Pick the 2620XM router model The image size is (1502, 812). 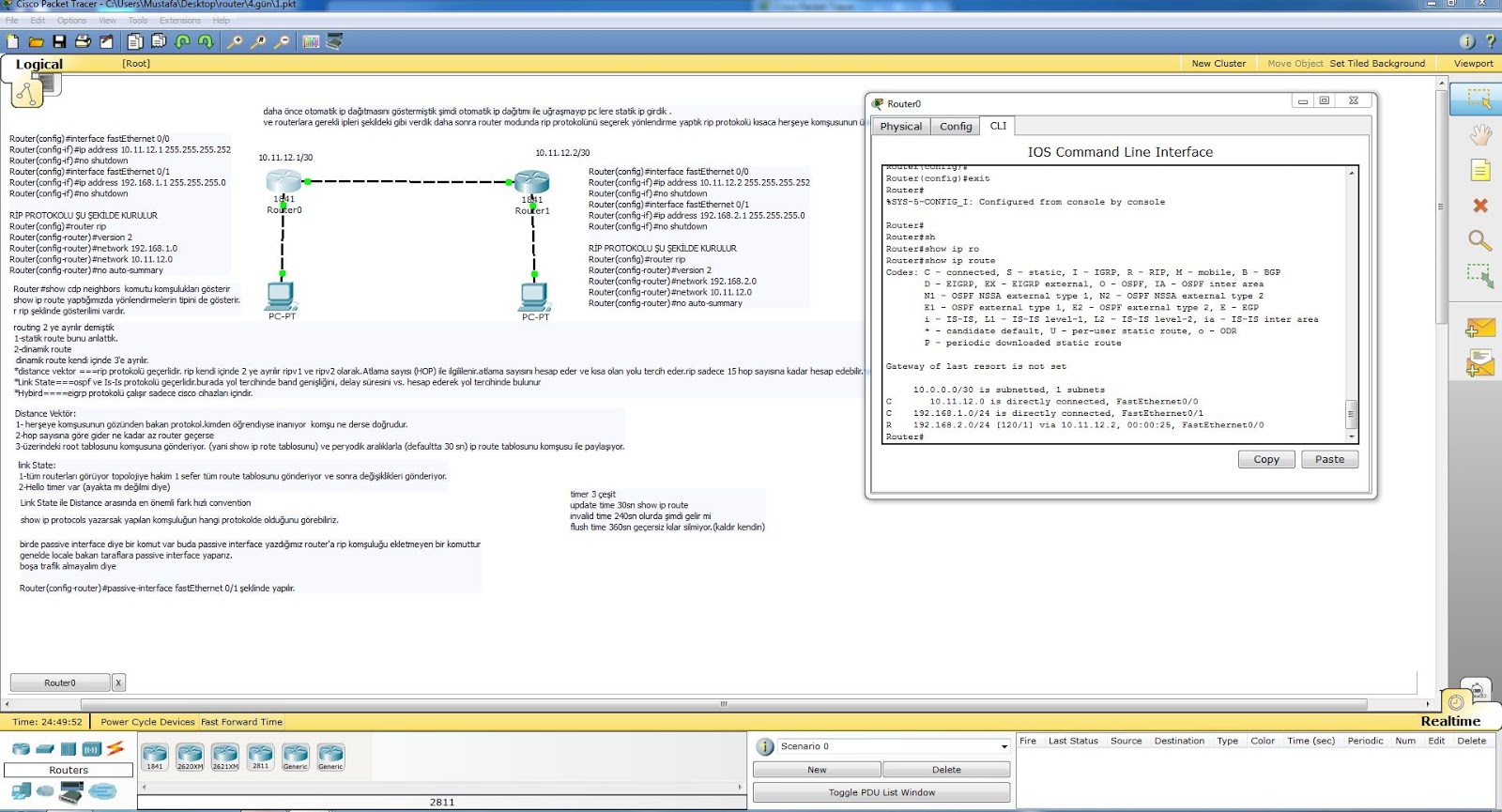point(190,757)
